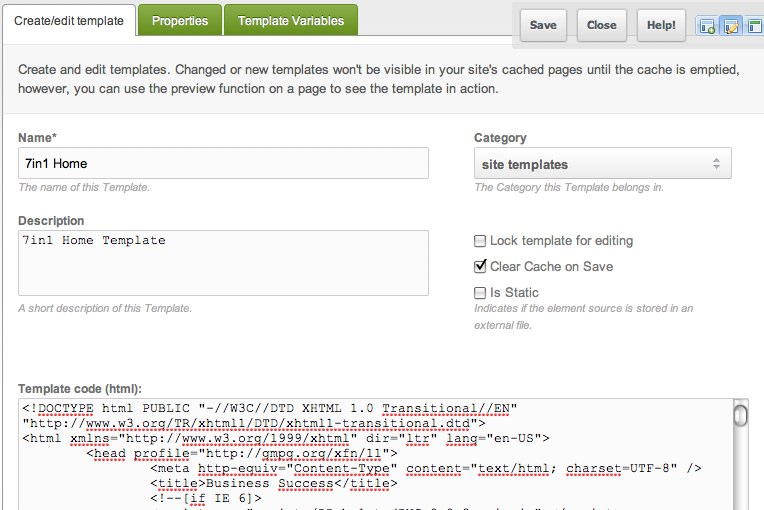Click the hint 'The name of this Template.'
Viewport: 764px width, 510px height.
coord(84,187)
